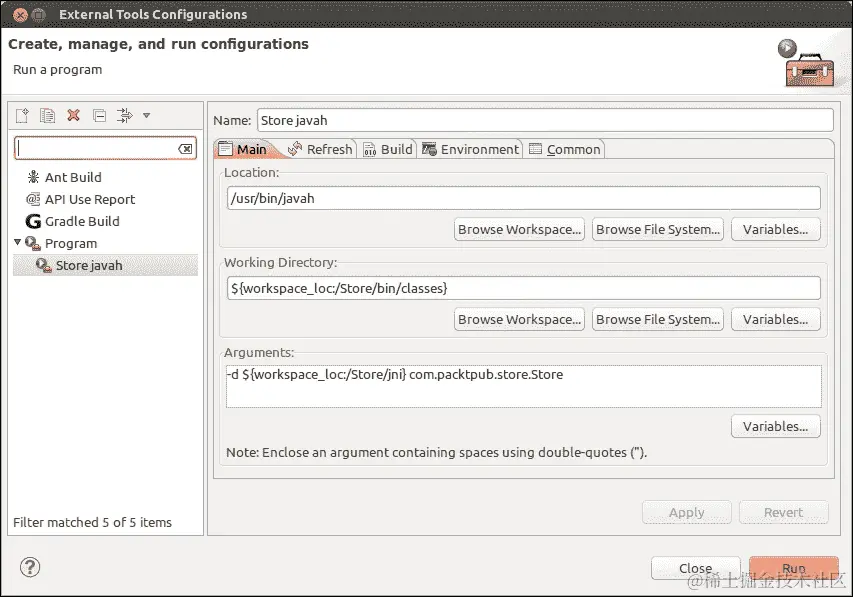Select the Gradle Build configuration type
Screen dimensions: 853x597
pos(82,221)
